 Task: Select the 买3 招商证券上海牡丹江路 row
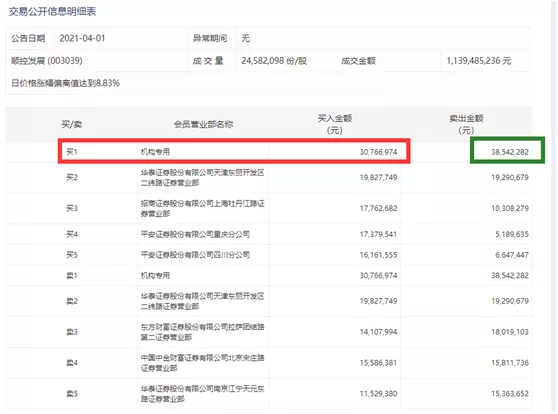tap(269, 208)
